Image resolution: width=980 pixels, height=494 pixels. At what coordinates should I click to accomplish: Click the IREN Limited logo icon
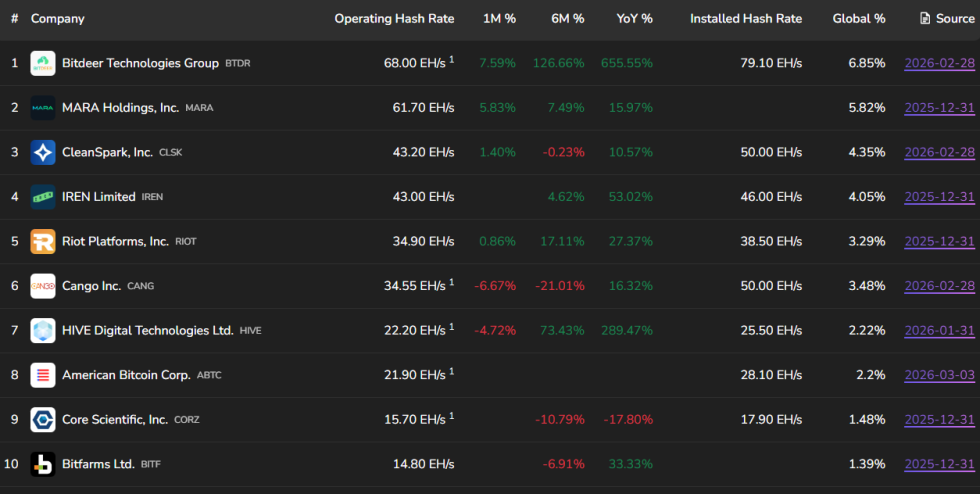pyautogui.click(x=42, y=197)
